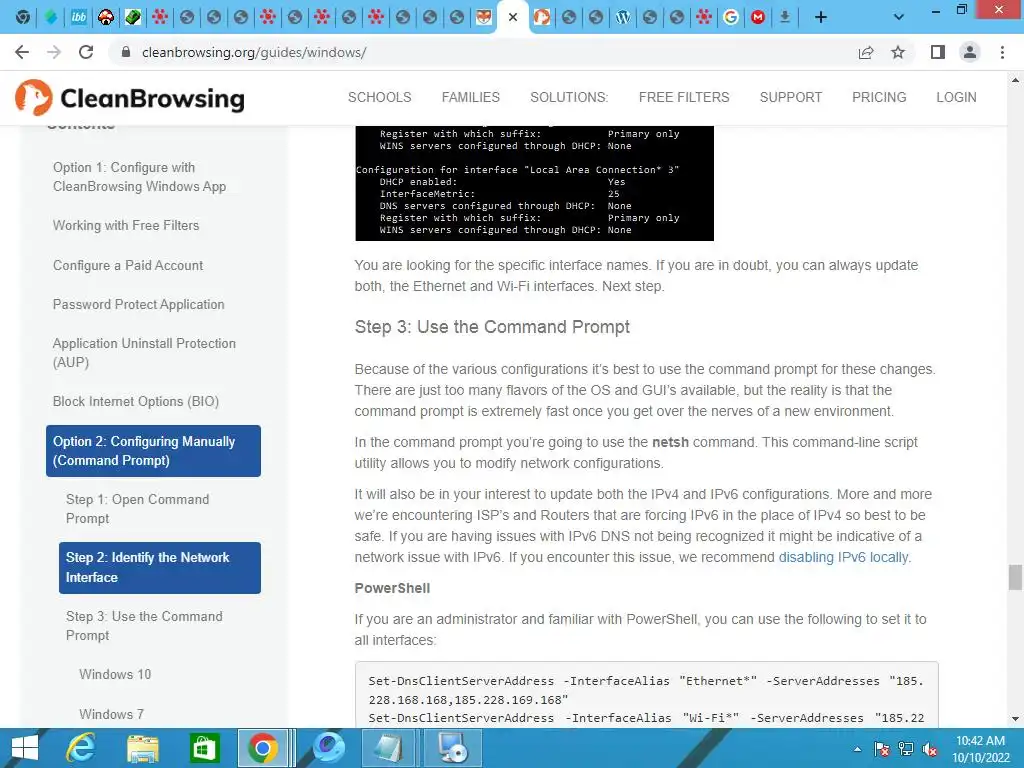Viewport: 1024px width, 768px height.
Task: View site info via the padlock icon
Action: pyautogui.click(x=127, y=52)
